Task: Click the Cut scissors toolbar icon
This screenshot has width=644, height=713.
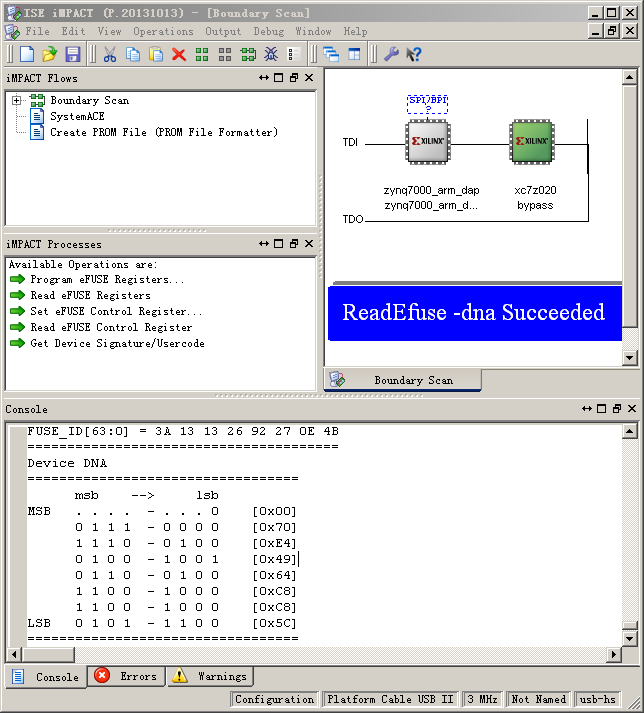Action: point(110,54)
